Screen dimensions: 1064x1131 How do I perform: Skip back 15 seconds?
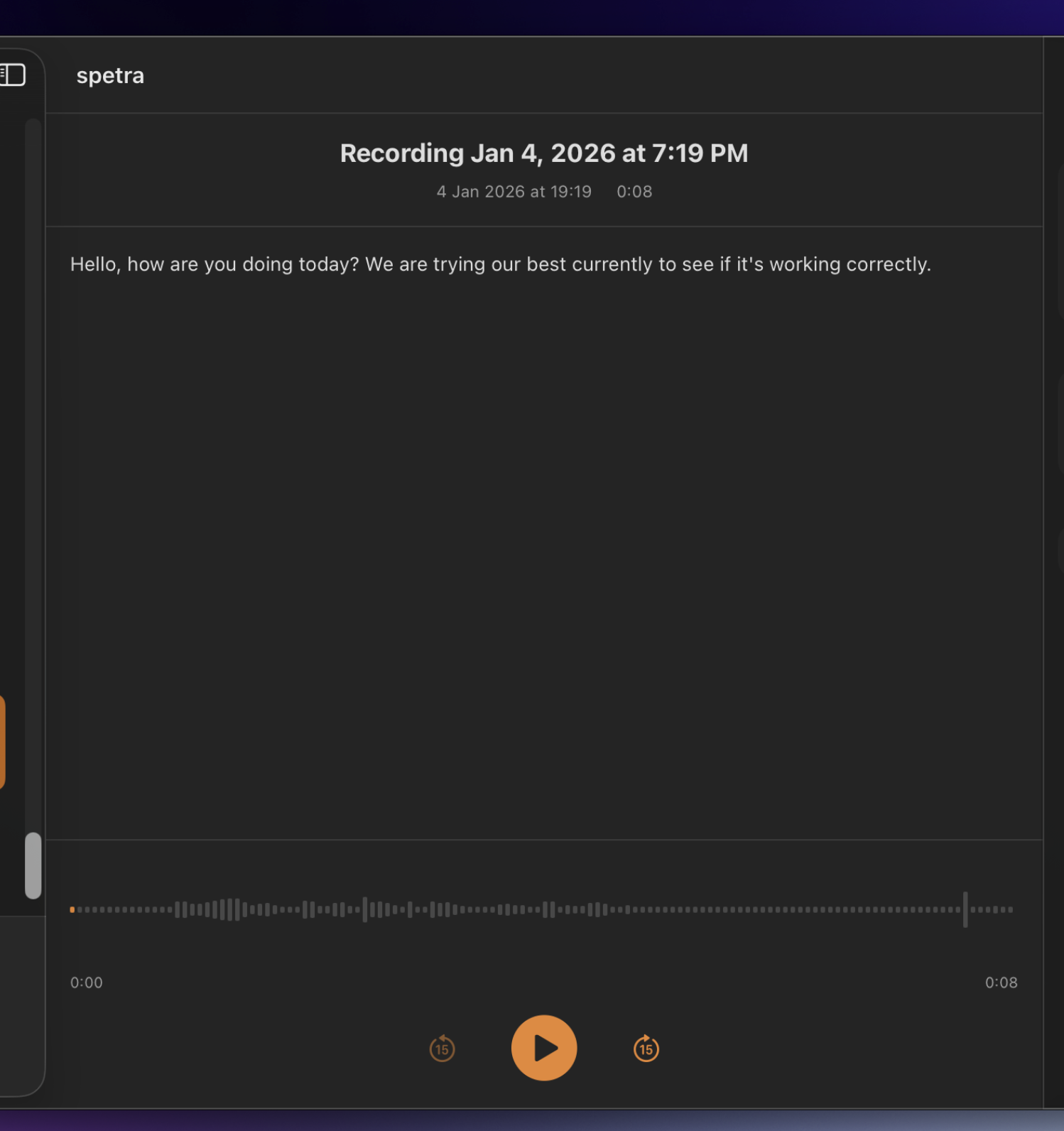[442, 1049]
